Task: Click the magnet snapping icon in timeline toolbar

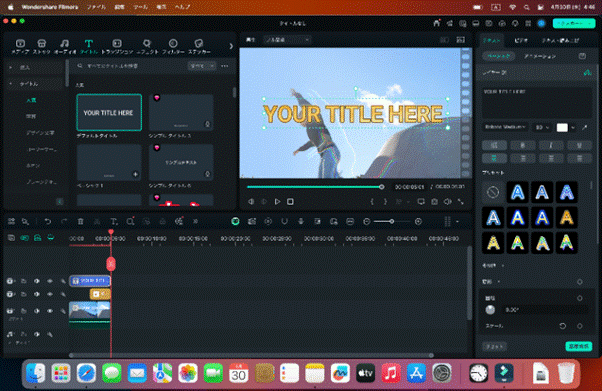Action: coord(284,221)
